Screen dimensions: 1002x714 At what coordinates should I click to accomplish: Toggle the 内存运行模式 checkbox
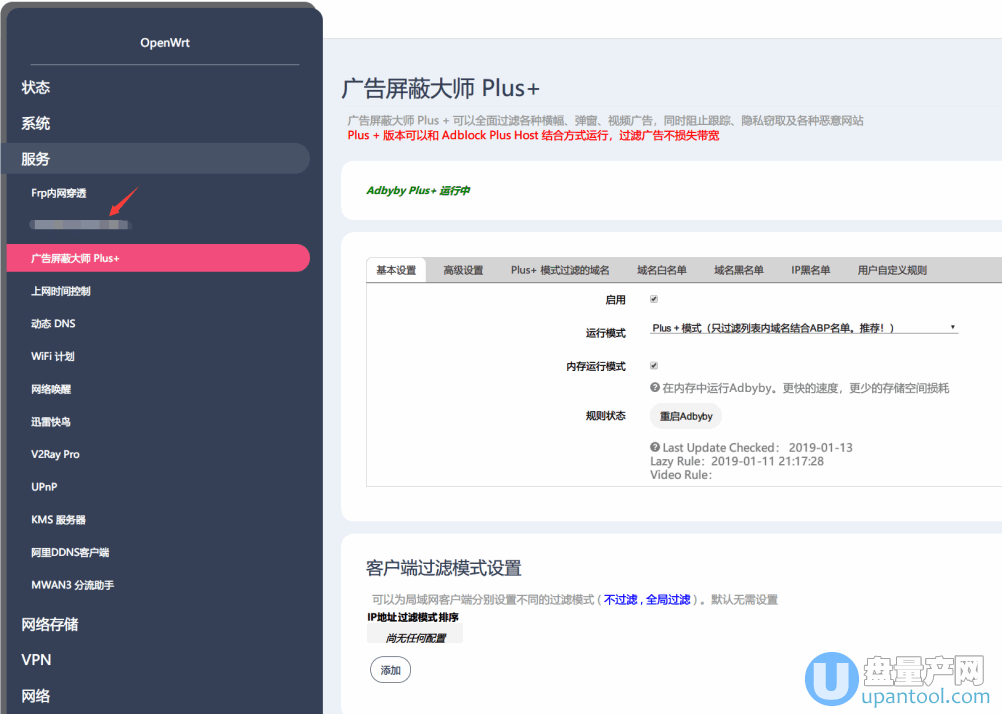coord(654,366)
